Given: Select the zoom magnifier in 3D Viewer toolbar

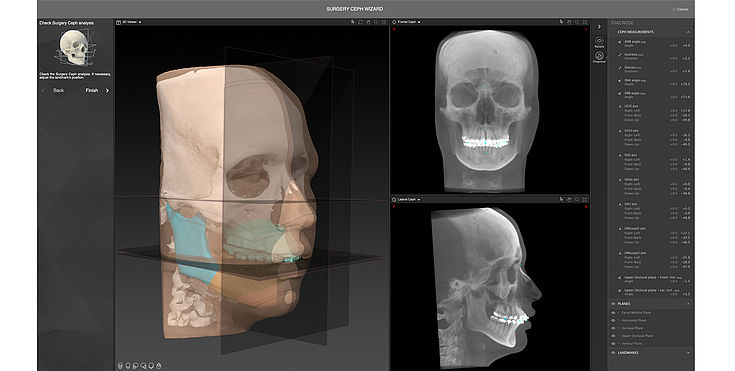Looking at the screenshot, I should 376,22.
